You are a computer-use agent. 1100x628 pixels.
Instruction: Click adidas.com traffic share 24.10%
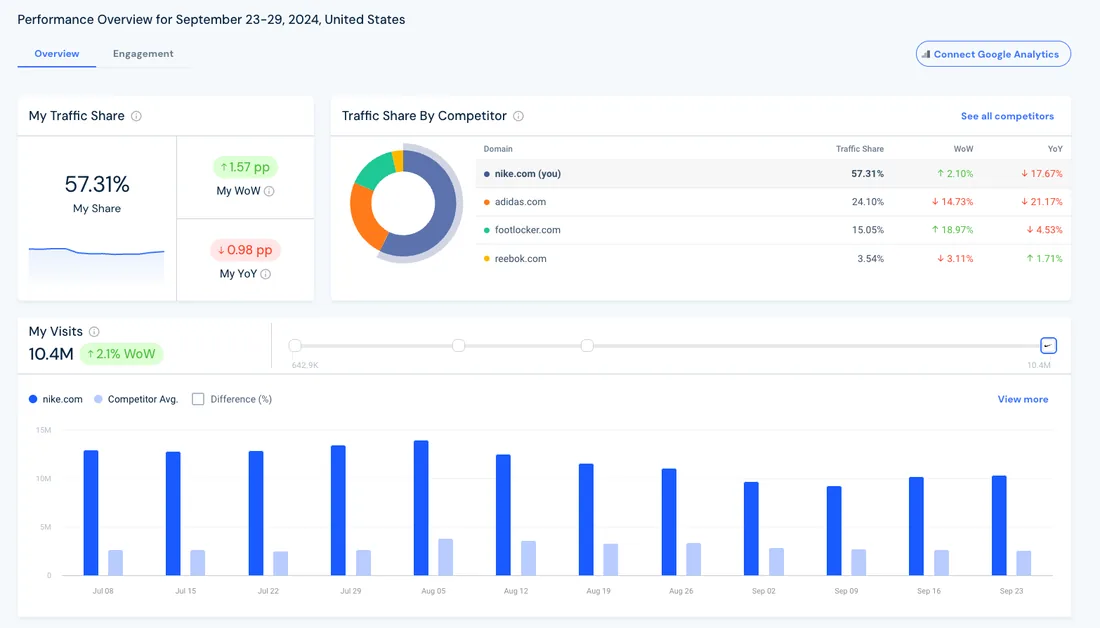pyautogui.click(x=867, y=202)
